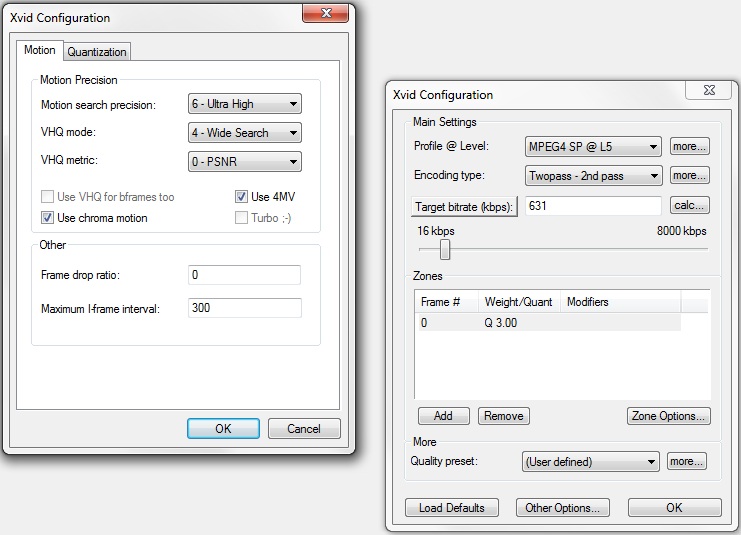Image resolution: width=741 pixels, height=535 pixels.
Task: Click the Weight/Quant column header
Action: click(519, 302)
